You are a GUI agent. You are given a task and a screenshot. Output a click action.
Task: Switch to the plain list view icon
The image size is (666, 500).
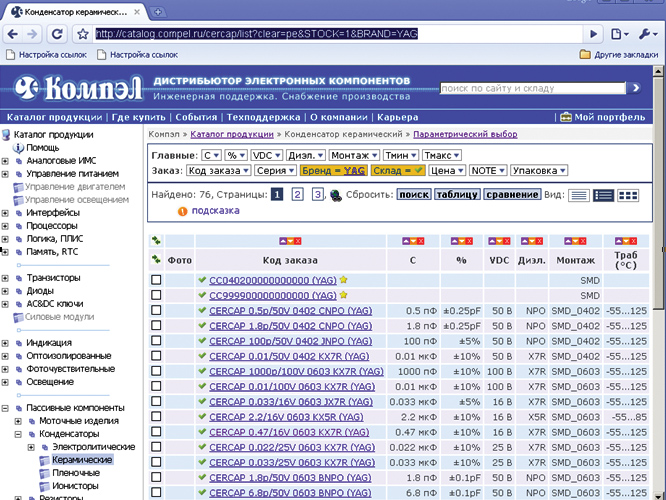[x=579, y=195]
